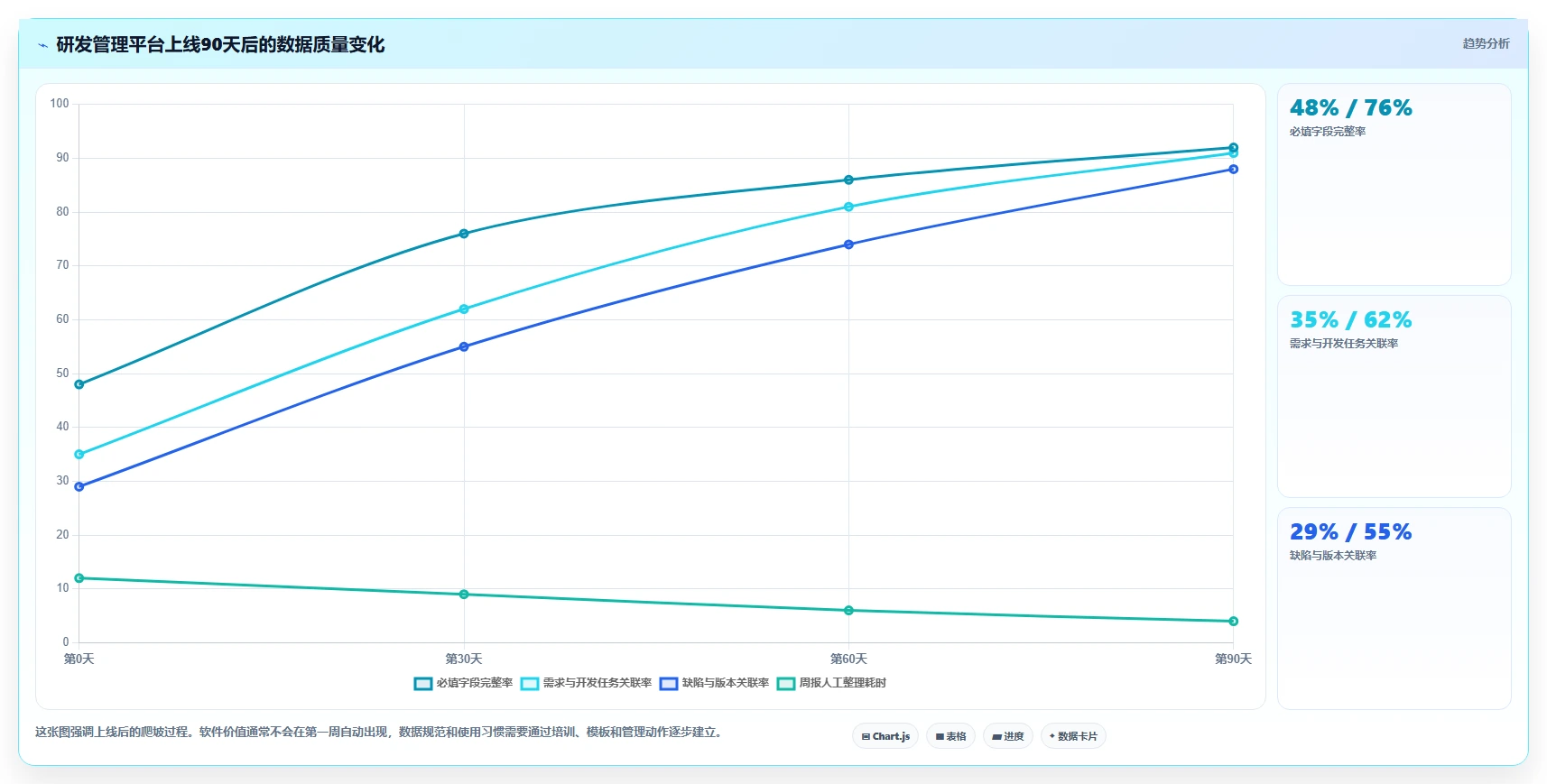Screen dimensions: 1547x784
Task: Click the green legend swatch for 周报人工整理耗时
Action: 786,684
